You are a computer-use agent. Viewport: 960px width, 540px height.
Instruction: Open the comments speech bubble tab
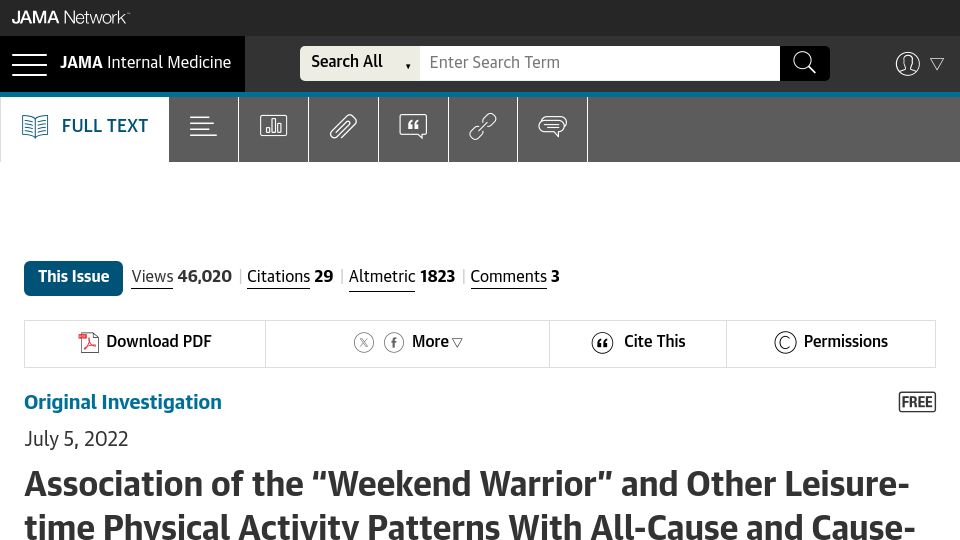pos(552,127)
